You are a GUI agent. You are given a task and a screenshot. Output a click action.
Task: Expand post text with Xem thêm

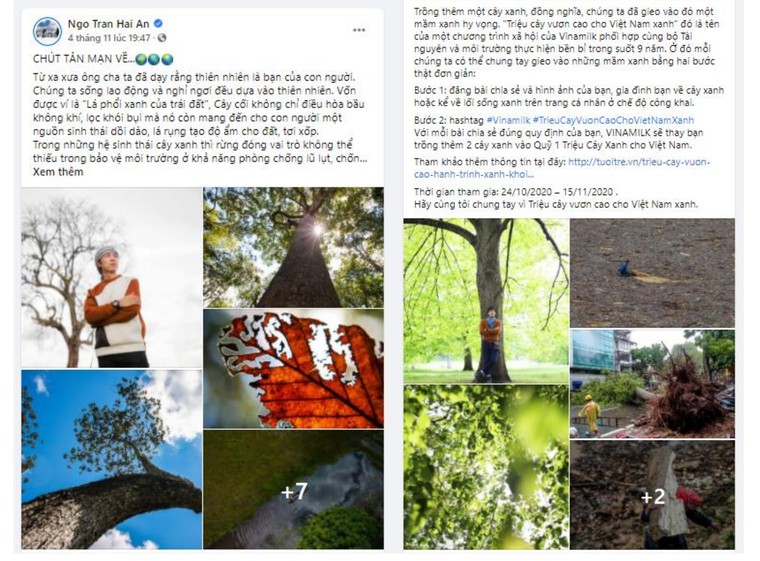(58, 172)
